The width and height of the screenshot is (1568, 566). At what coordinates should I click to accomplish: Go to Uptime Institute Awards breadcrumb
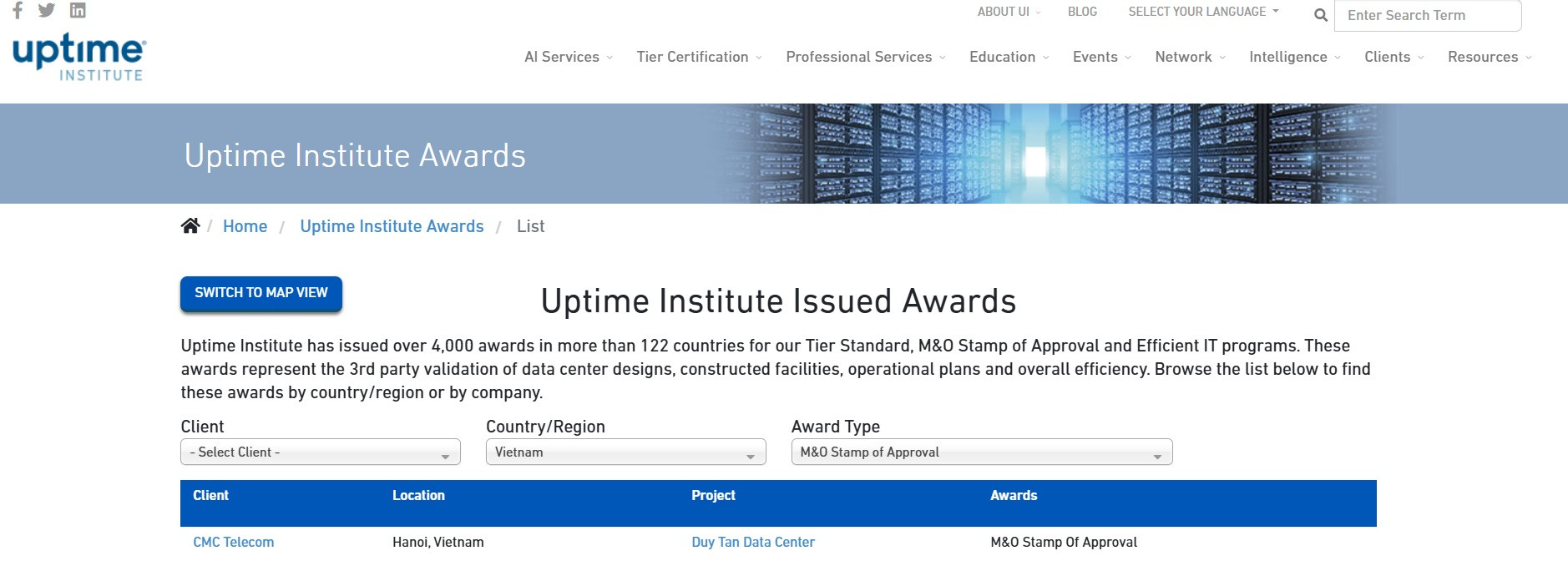point(392,226)
